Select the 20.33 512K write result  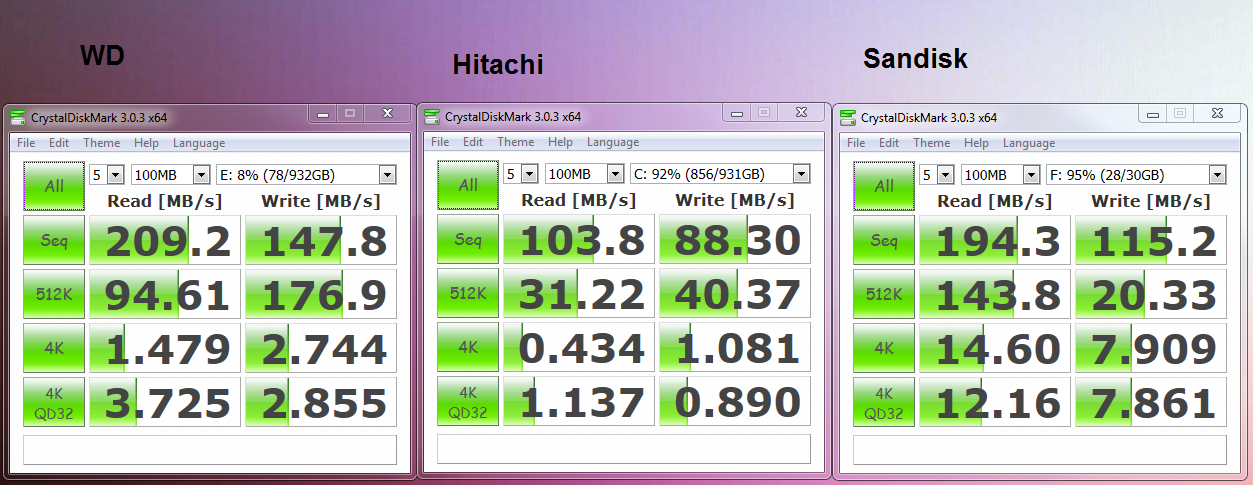(x=1151, y=294)
